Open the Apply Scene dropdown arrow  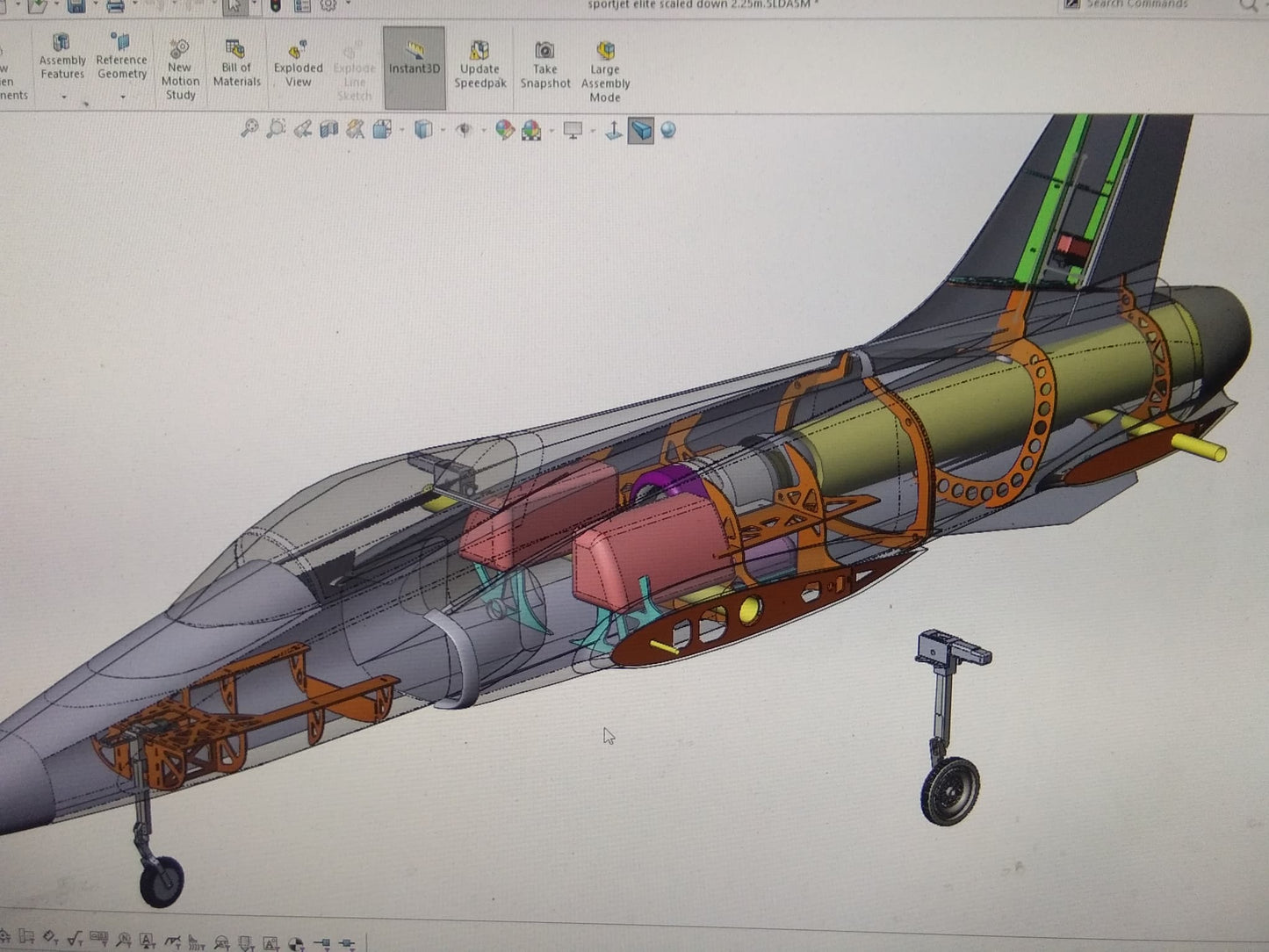[x=552, y=131]
